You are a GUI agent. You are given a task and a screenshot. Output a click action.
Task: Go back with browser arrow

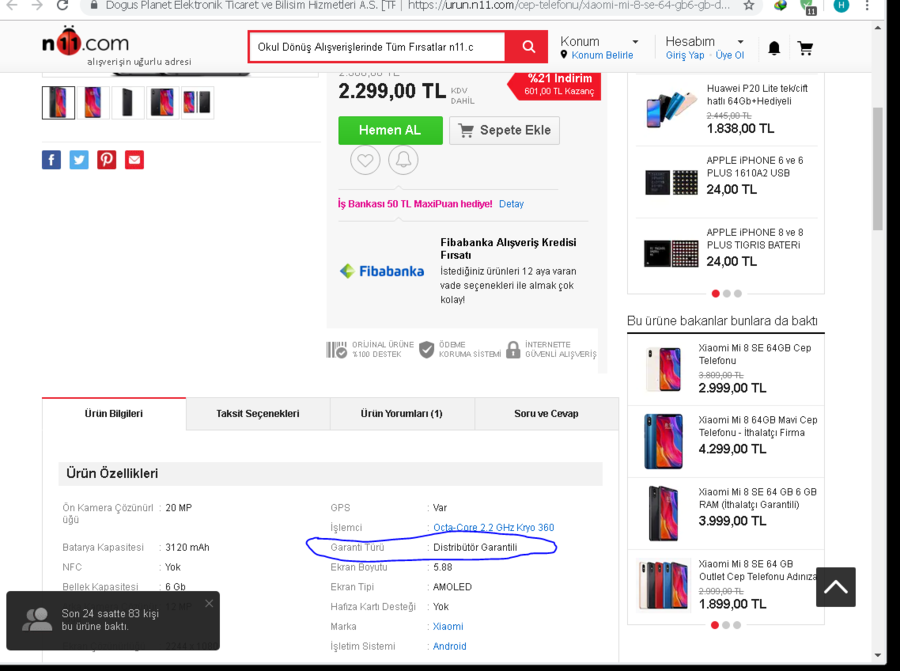click(x=11, y=6)
